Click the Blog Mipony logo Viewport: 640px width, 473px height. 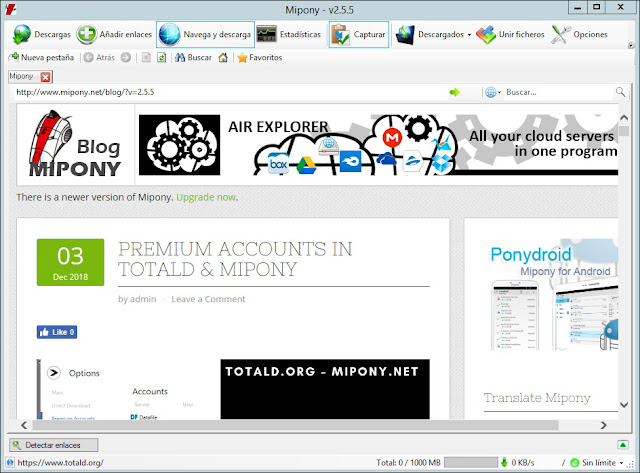pyautogui.click(x=76, y=144)
